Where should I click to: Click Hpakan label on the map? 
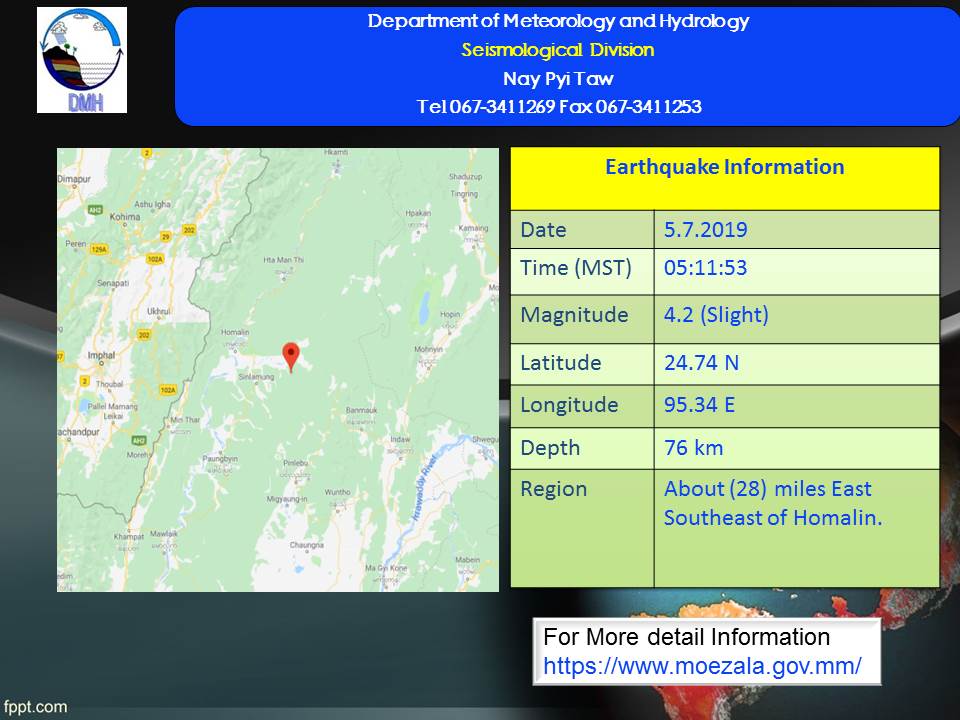coord(418,213)
